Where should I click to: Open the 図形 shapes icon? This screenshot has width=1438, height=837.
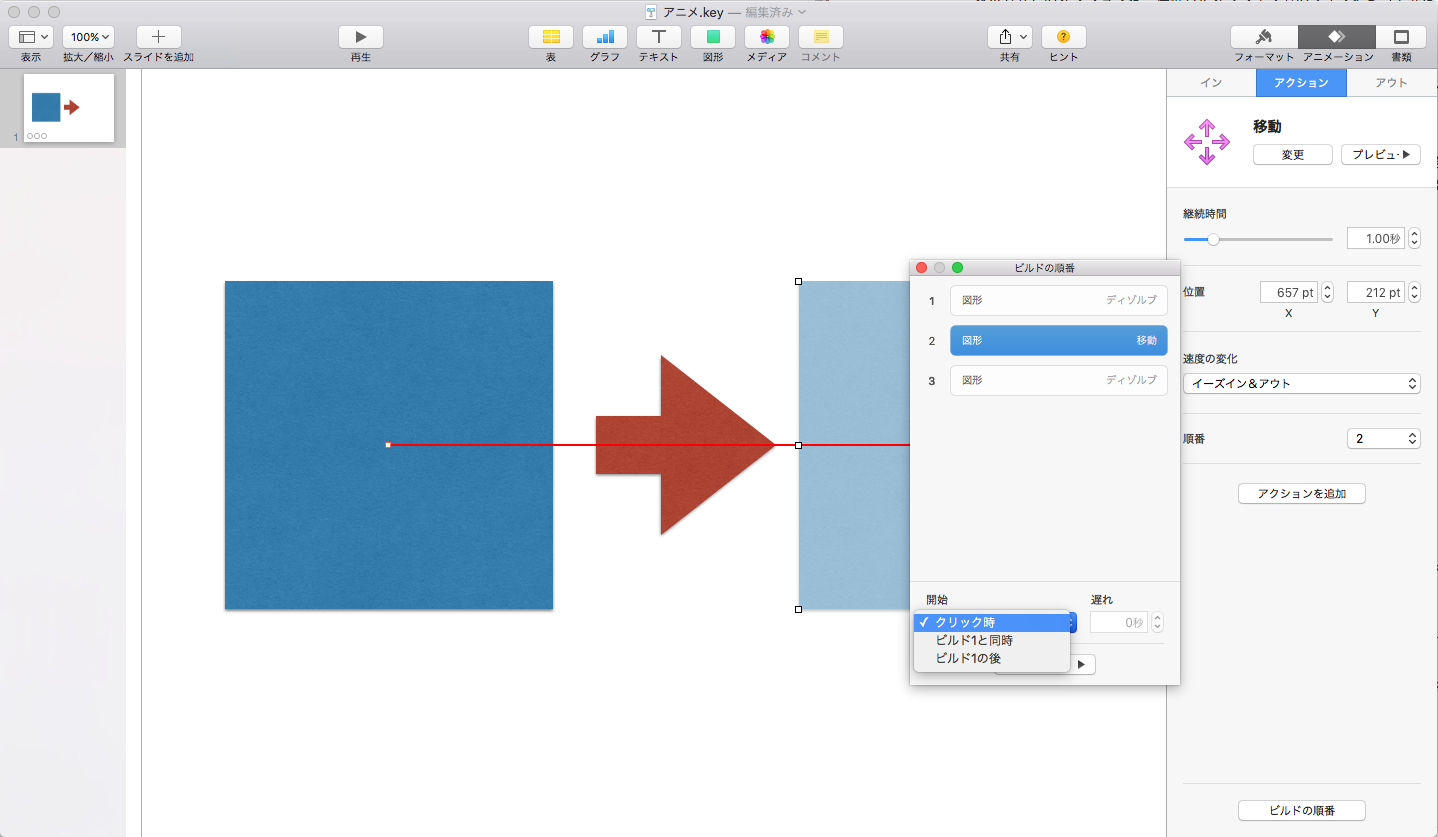[x=712, y=37]
